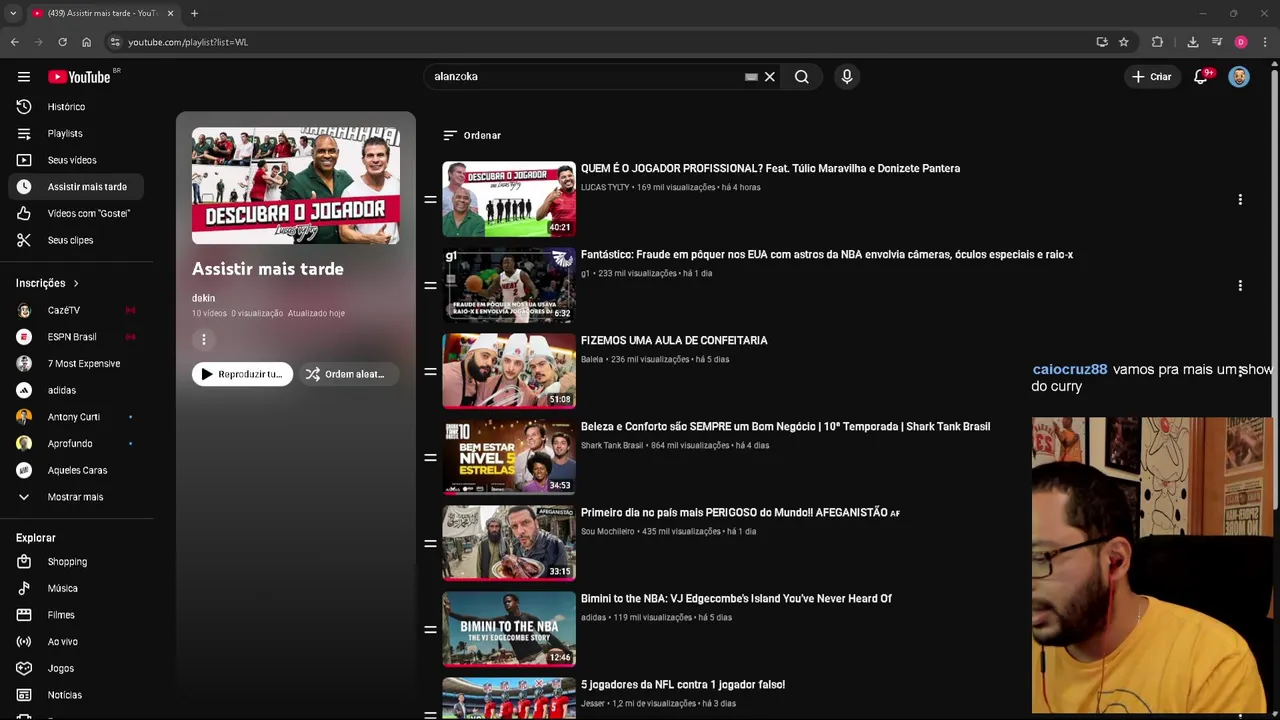Click Reproduzir tudo play button

243,374
